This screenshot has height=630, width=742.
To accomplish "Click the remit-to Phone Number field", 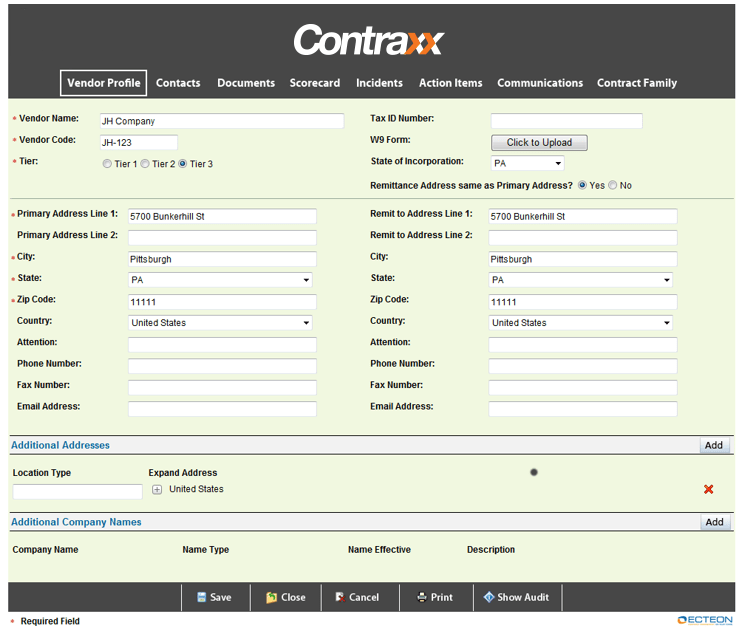I will 583,366.
